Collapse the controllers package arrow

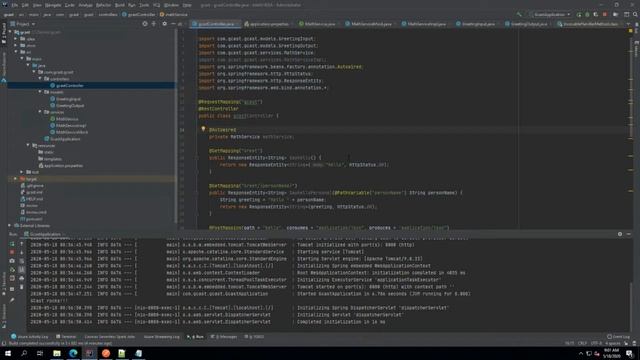40,78
